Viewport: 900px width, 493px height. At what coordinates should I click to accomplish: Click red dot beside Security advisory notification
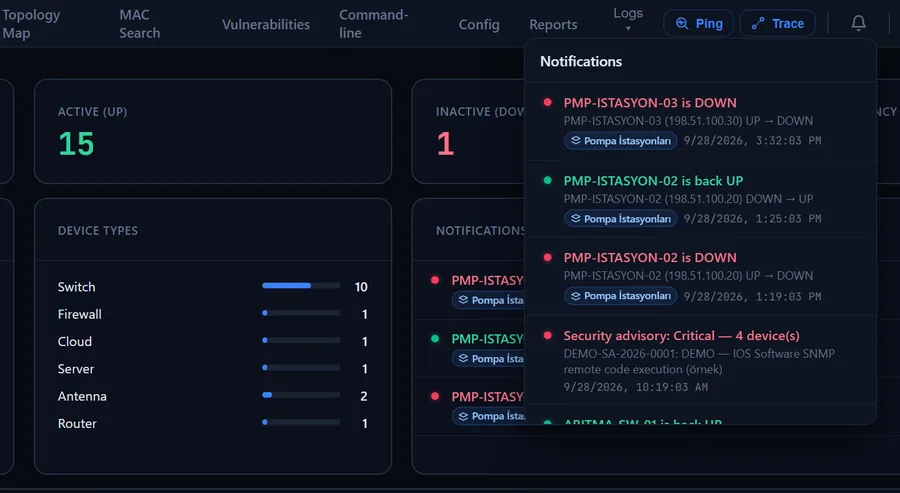548,335
